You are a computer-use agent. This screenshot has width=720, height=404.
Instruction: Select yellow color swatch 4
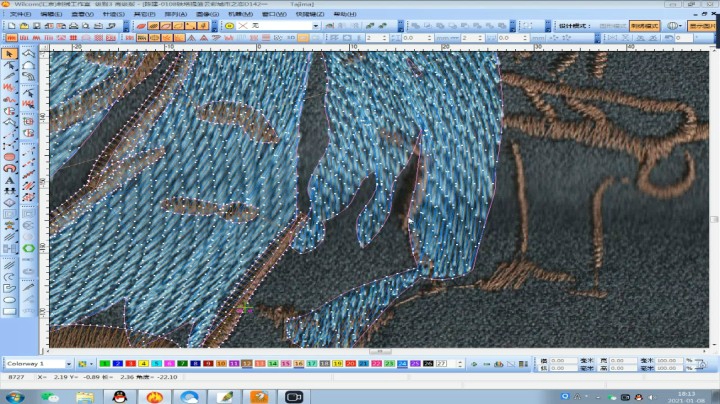(143, 364)
